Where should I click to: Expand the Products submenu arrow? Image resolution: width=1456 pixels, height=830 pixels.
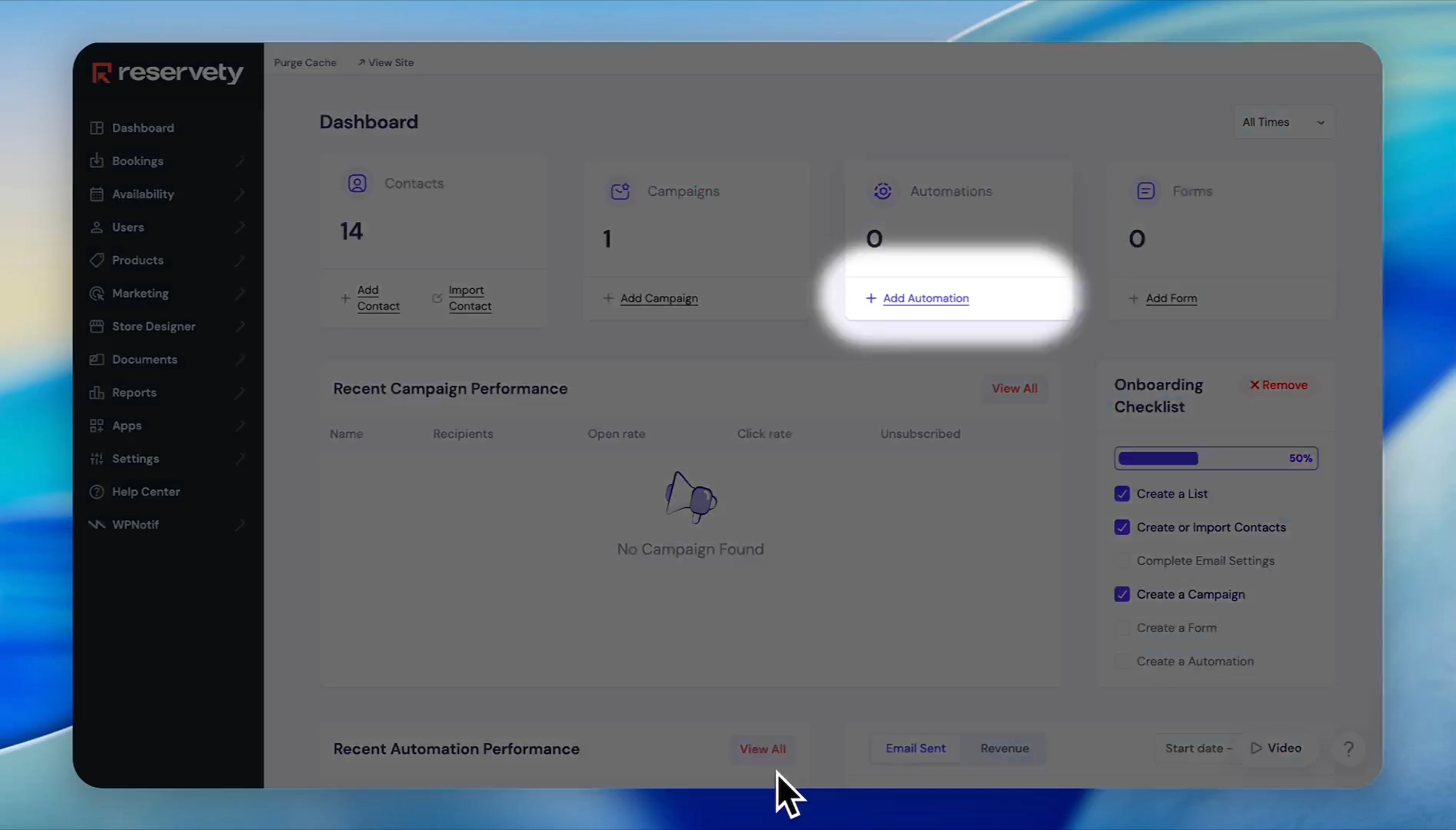click(x=240, y=260)
